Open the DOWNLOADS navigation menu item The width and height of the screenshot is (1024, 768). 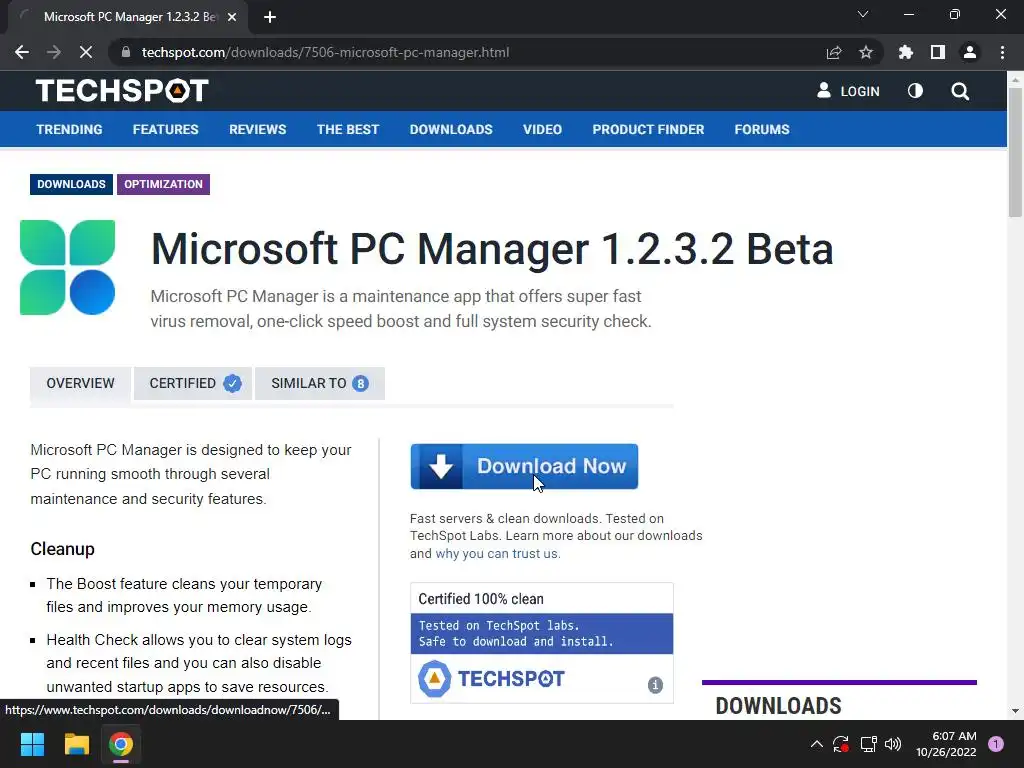click(451, 129)
